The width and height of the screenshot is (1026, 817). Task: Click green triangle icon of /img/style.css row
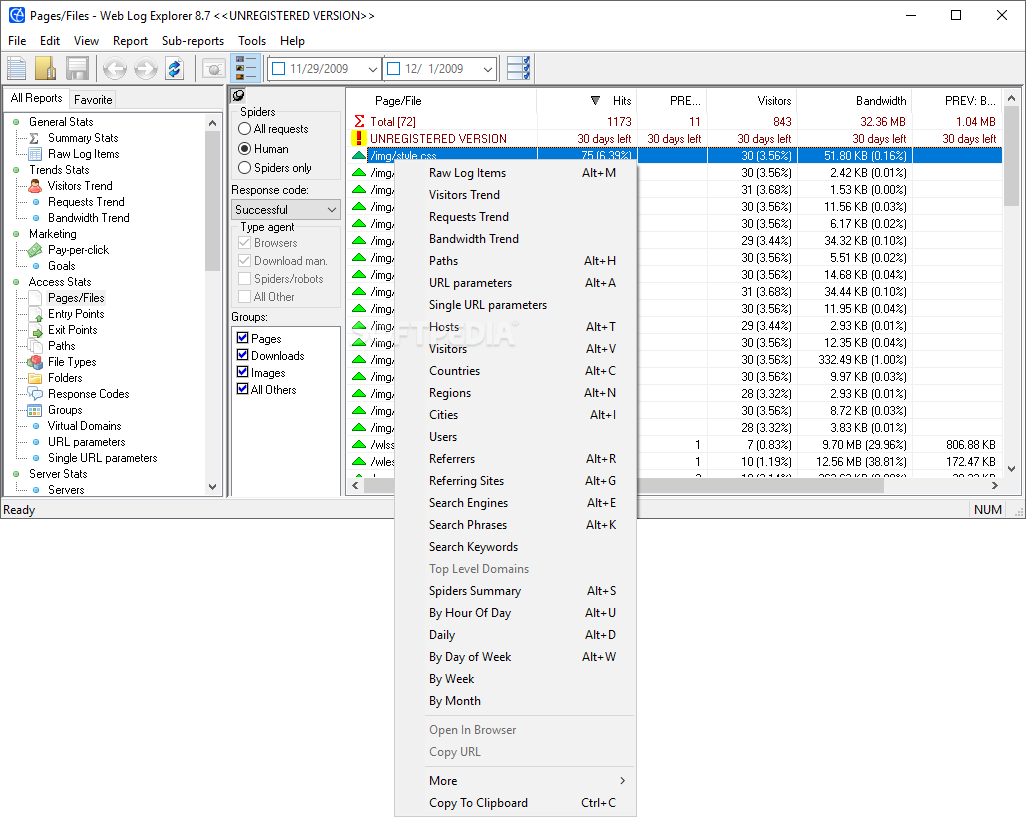(x=359, y=156)
